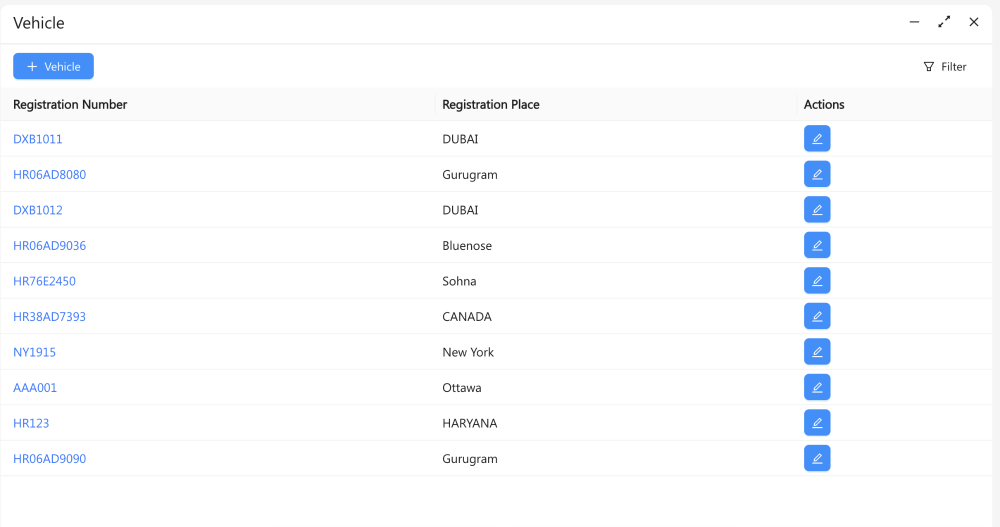Open vehicle link HR38AD7393
1000x527 pixels.
[49, 317]
